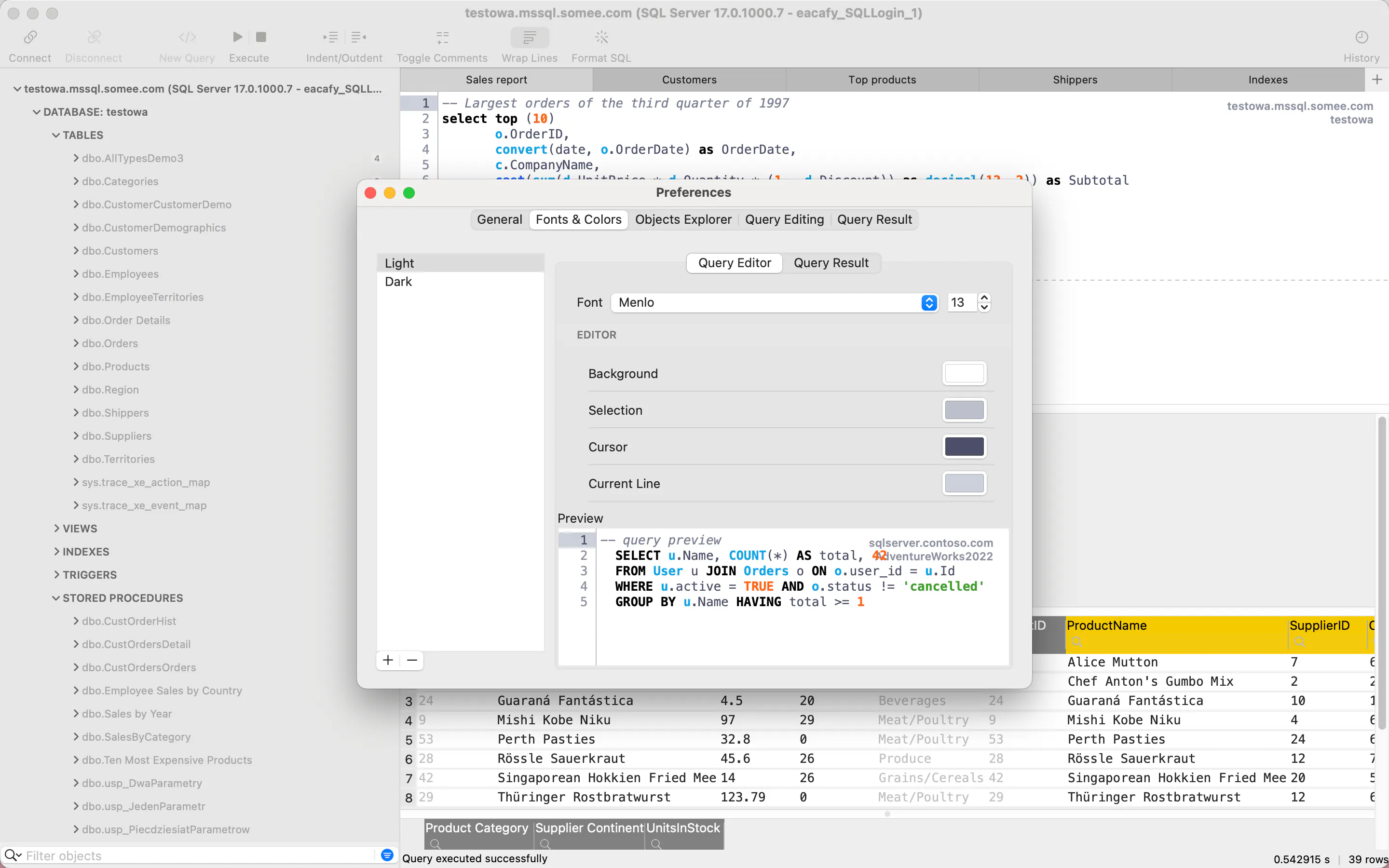The width and height of the screenshot is (1389, 868).
Task: Expand the INDEXES node
Action: (56, 552)
